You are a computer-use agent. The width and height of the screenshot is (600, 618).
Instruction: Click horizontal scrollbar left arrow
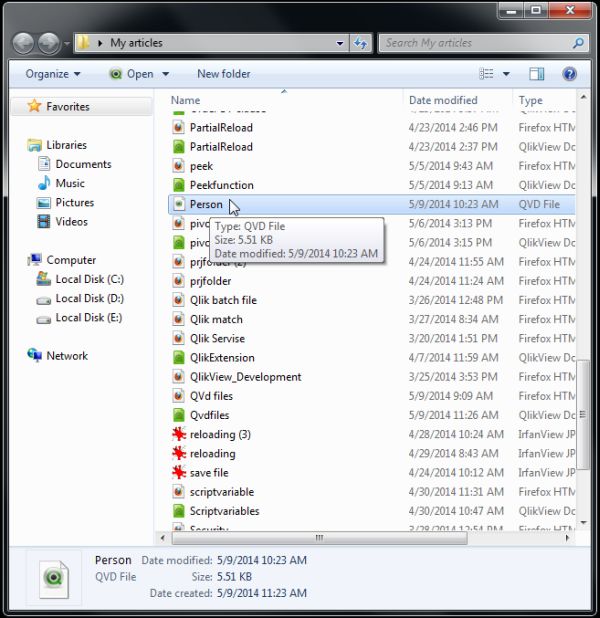point(162,538)
